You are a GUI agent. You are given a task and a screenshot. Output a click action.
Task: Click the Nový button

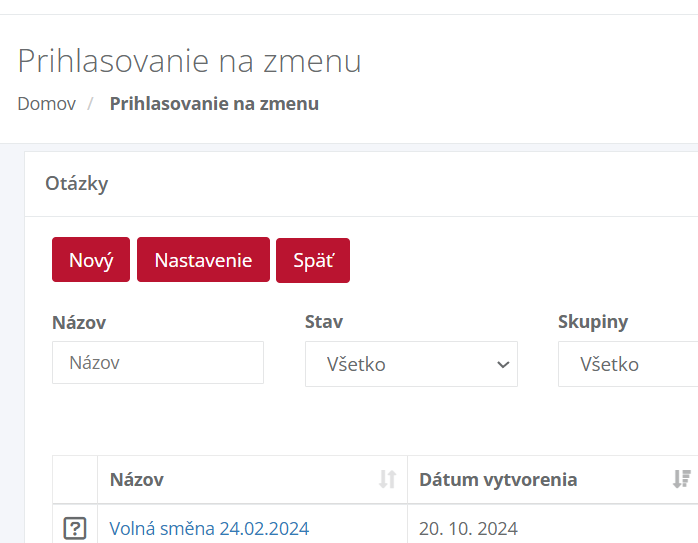coord(91,260)
